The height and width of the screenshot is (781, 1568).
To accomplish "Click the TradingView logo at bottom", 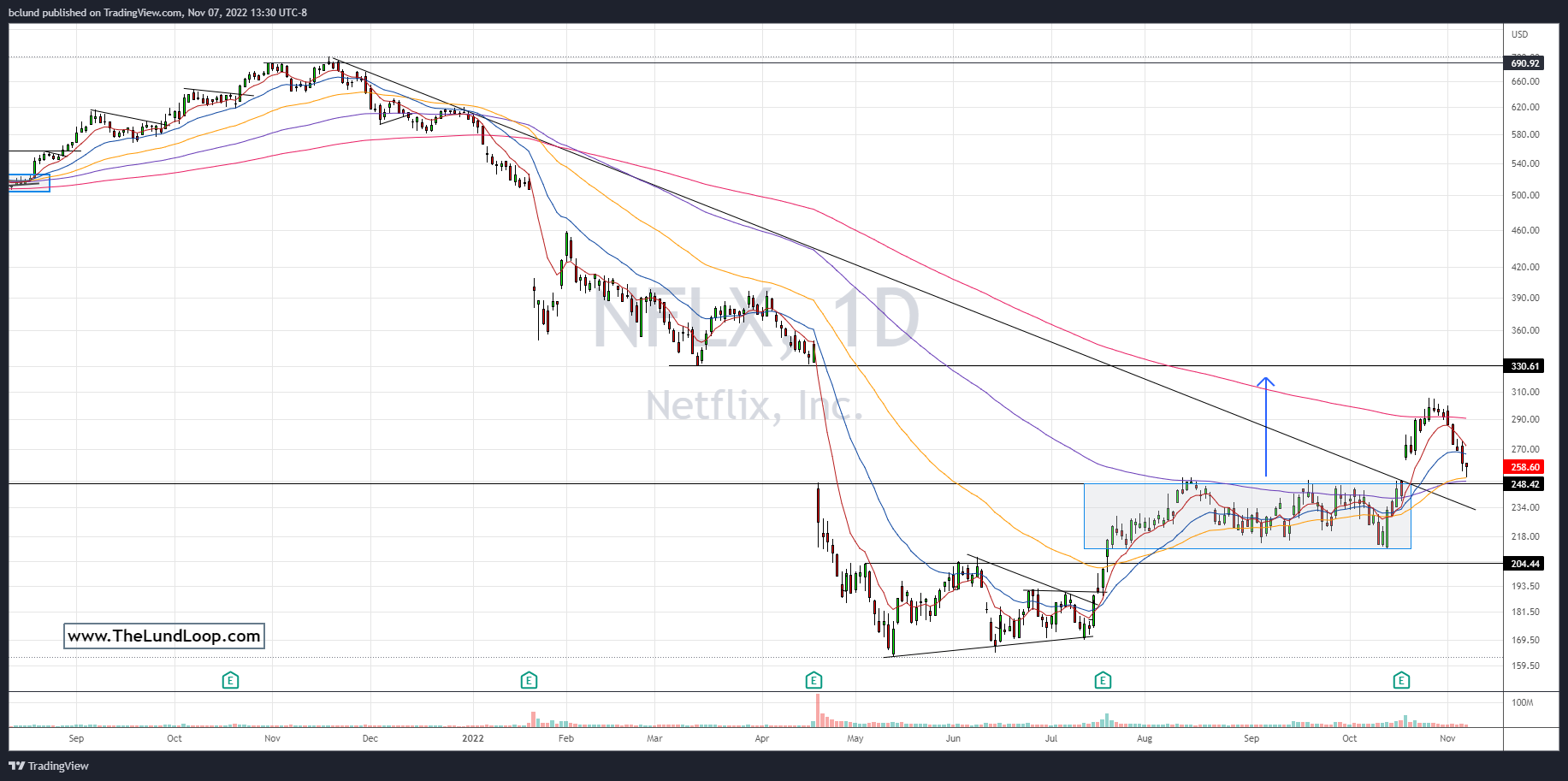I will pos(49,766).
